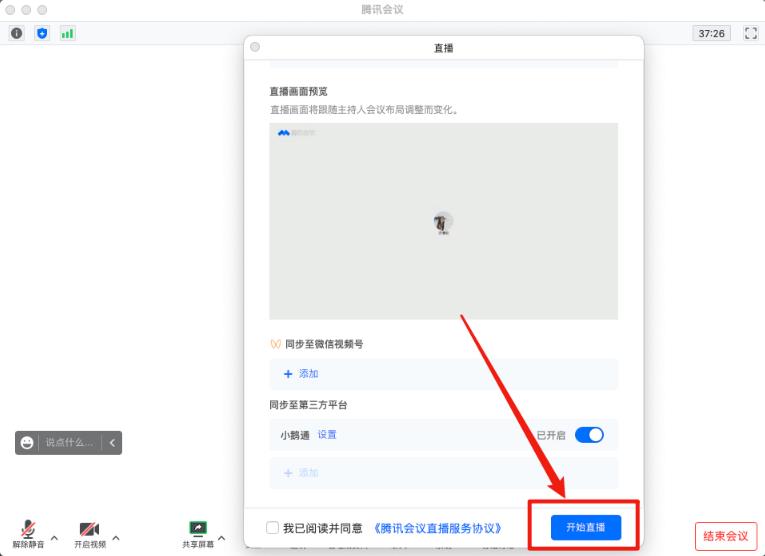Open the blue security shield icon
This screenshot has width=765, height=556.
pos(42,33)
